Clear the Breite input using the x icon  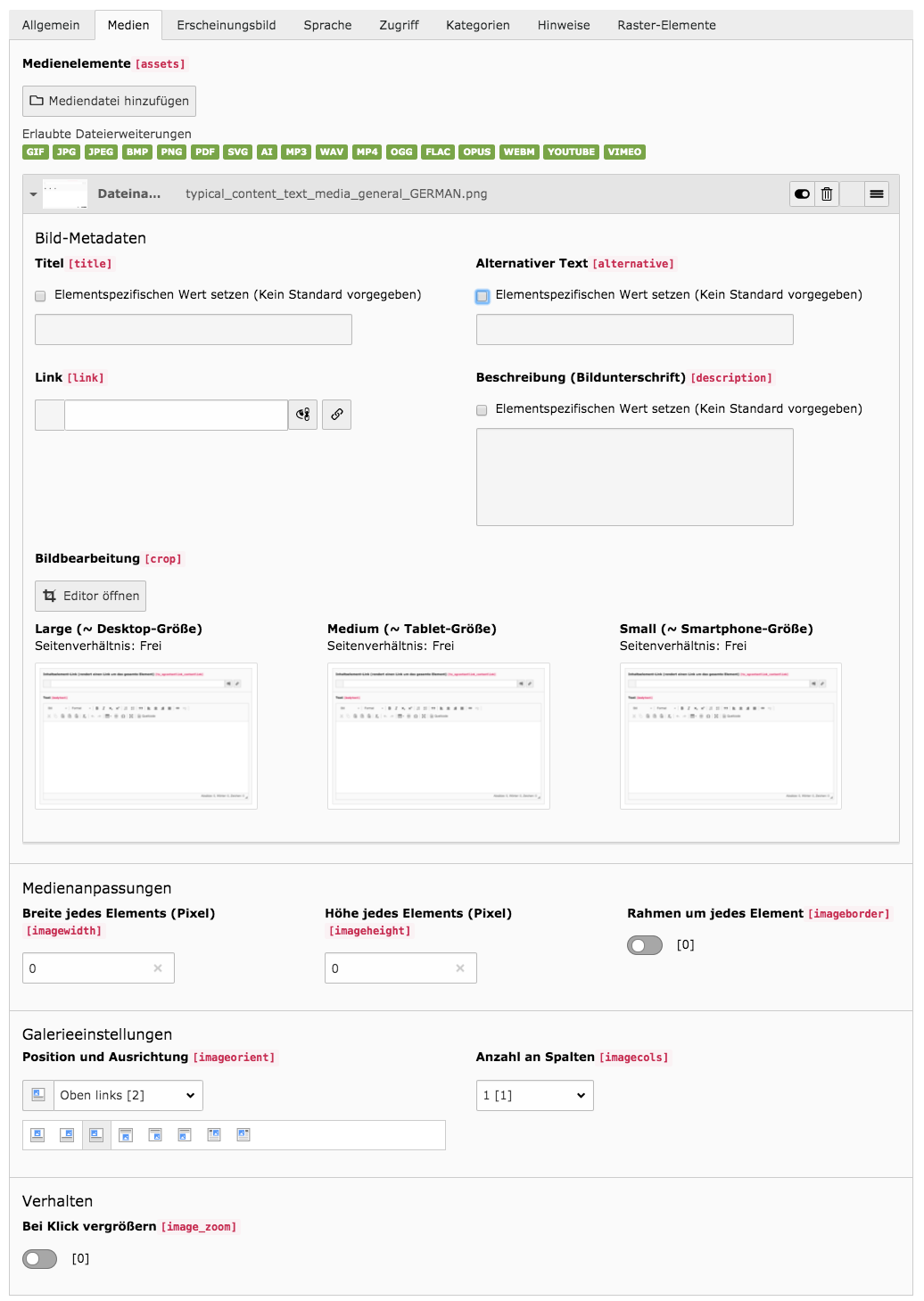[158, 968]
